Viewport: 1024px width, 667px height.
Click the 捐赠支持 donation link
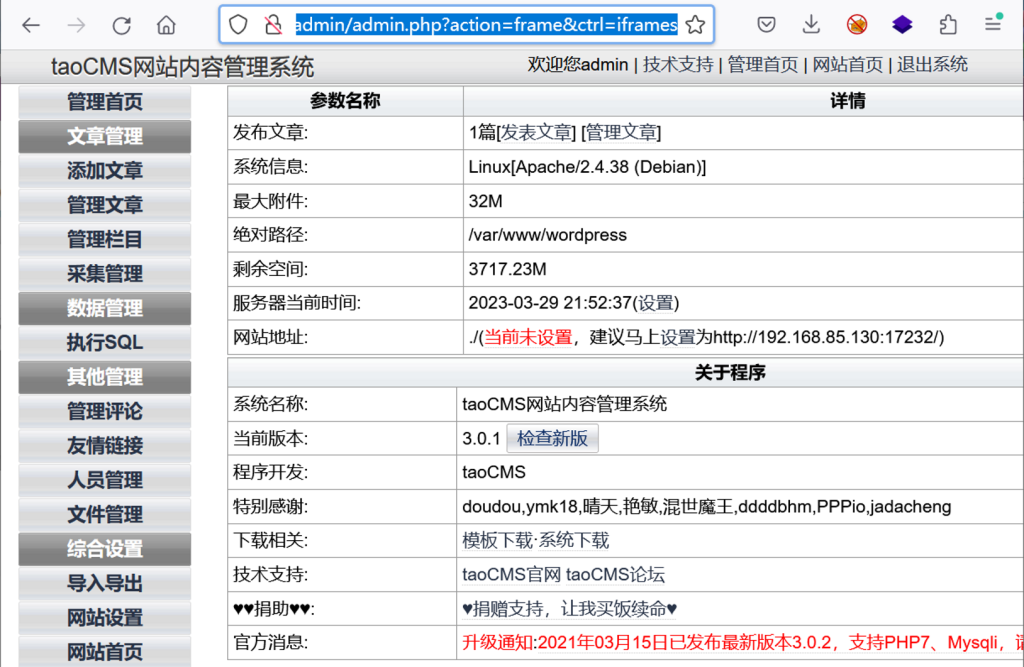569,609
